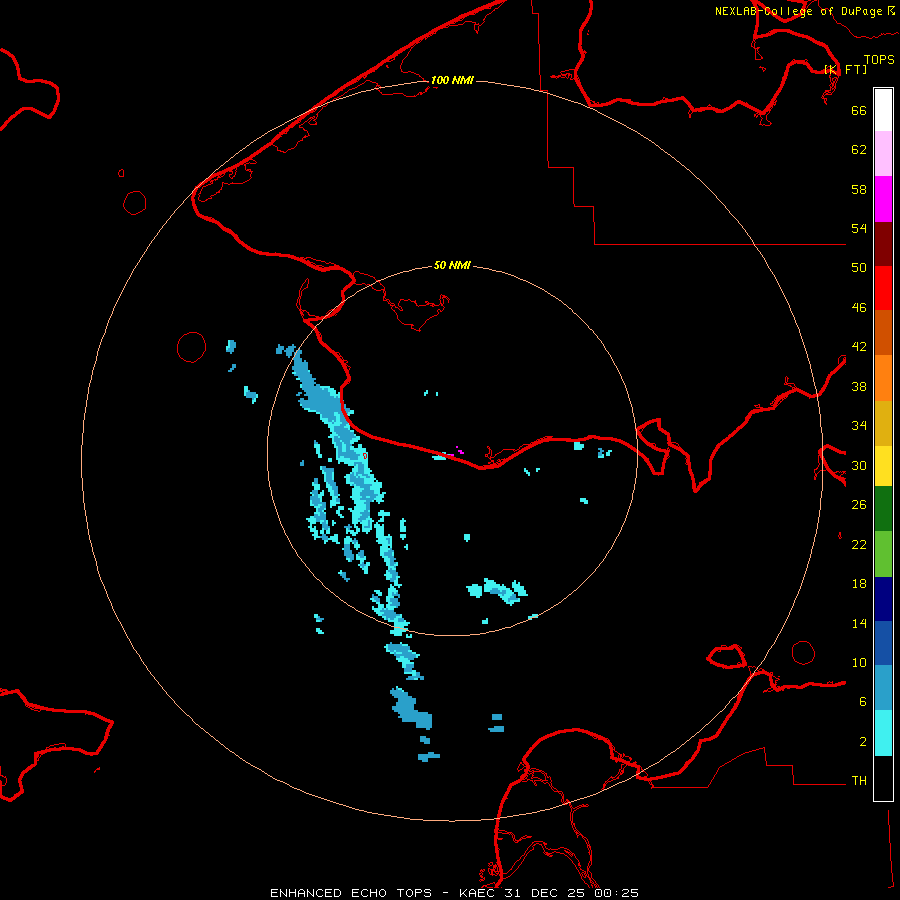Viewport: 900px width, 900px height.
Task: Click the '50 NMI' range ring label
Action: 452,265
